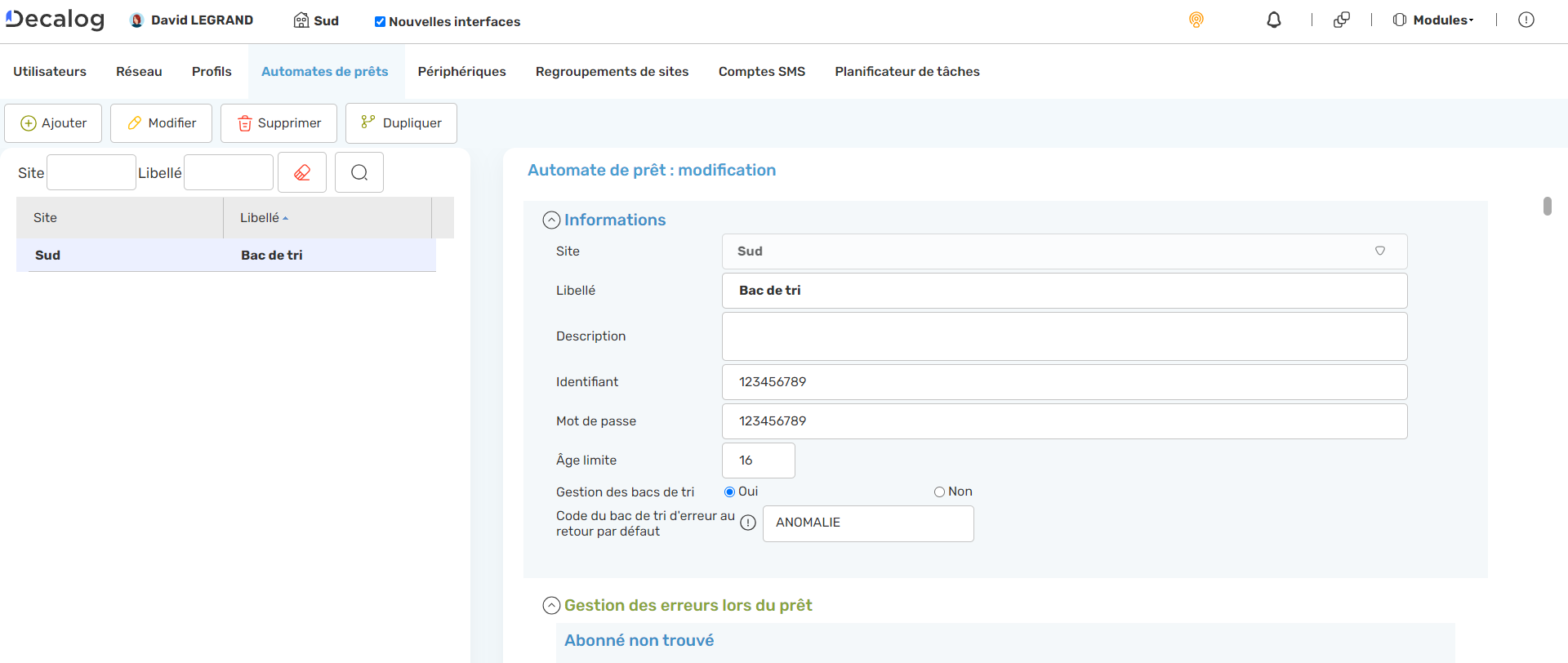Click the linked windows icon in header
This screenshot has width=1568, height=663.
click(x=1341, y=20)
